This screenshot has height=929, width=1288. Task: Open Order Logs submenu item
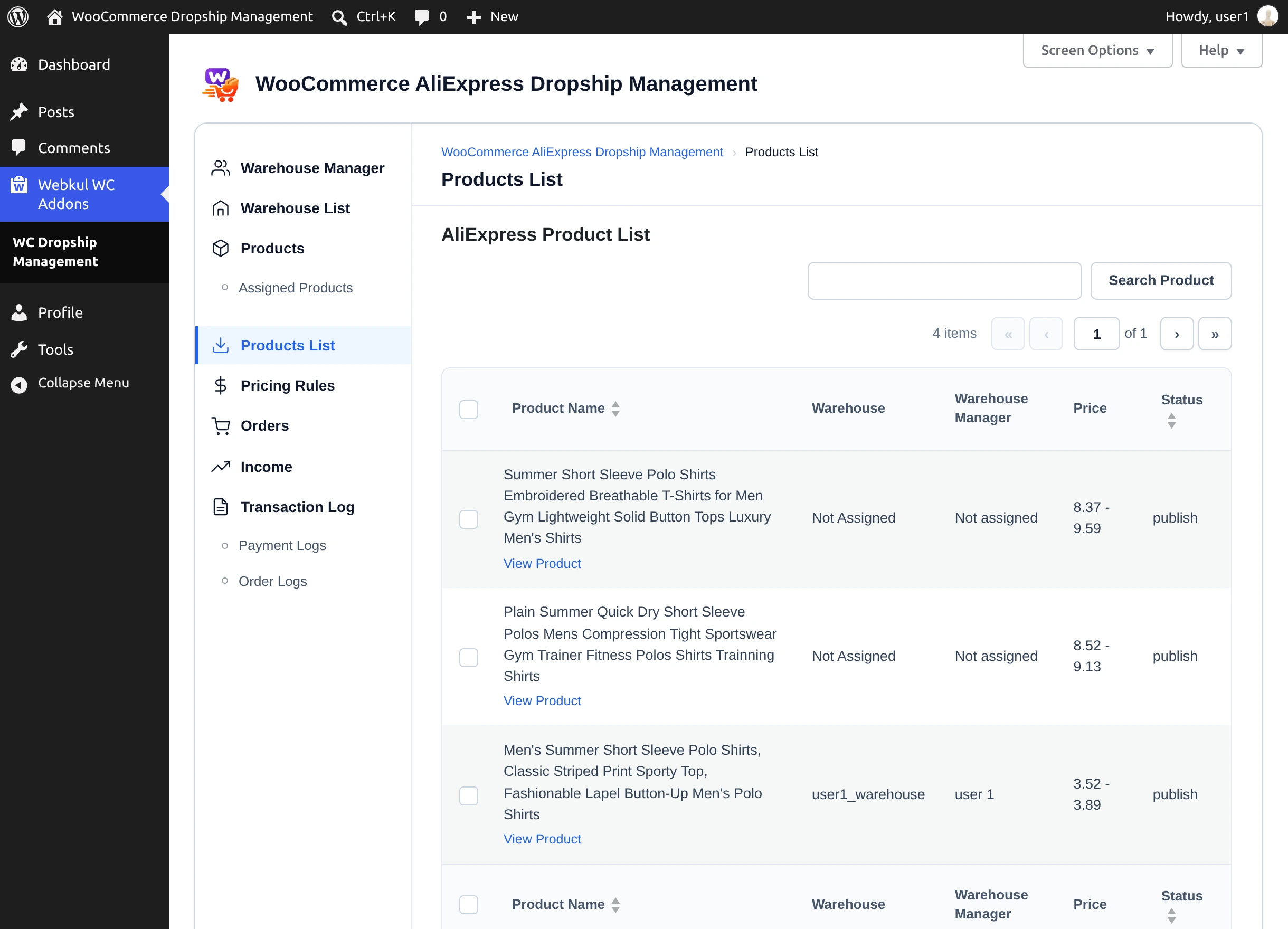272,581
